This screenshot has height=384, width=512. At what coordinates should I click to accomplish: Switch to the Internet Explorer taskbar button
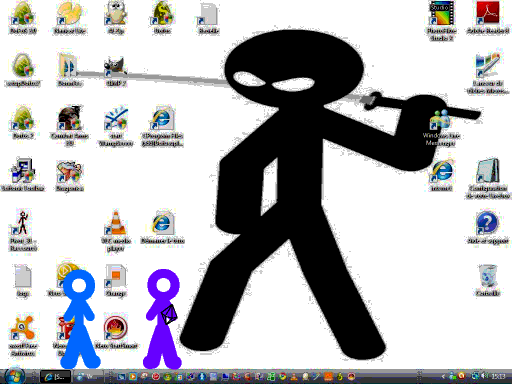56,377
